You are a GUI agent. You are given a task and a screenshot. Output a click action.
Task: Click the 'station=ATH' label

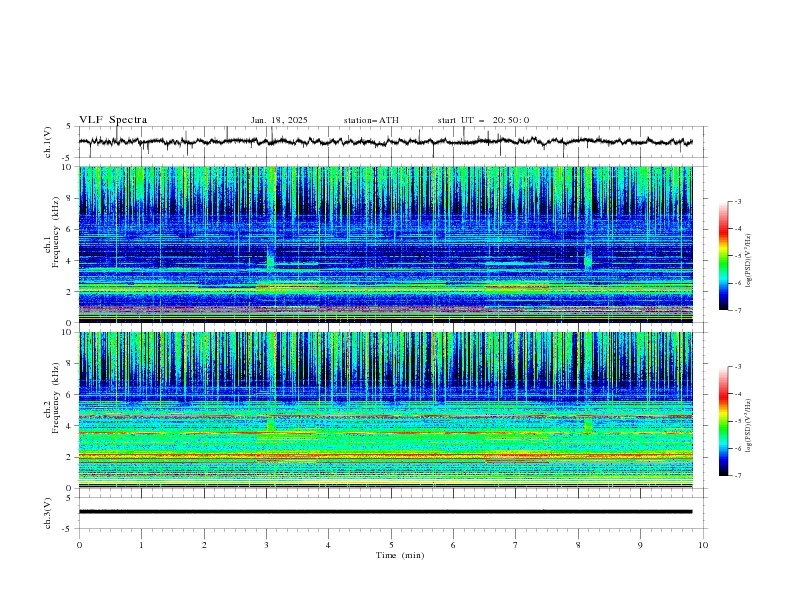(x=371, y=120)
